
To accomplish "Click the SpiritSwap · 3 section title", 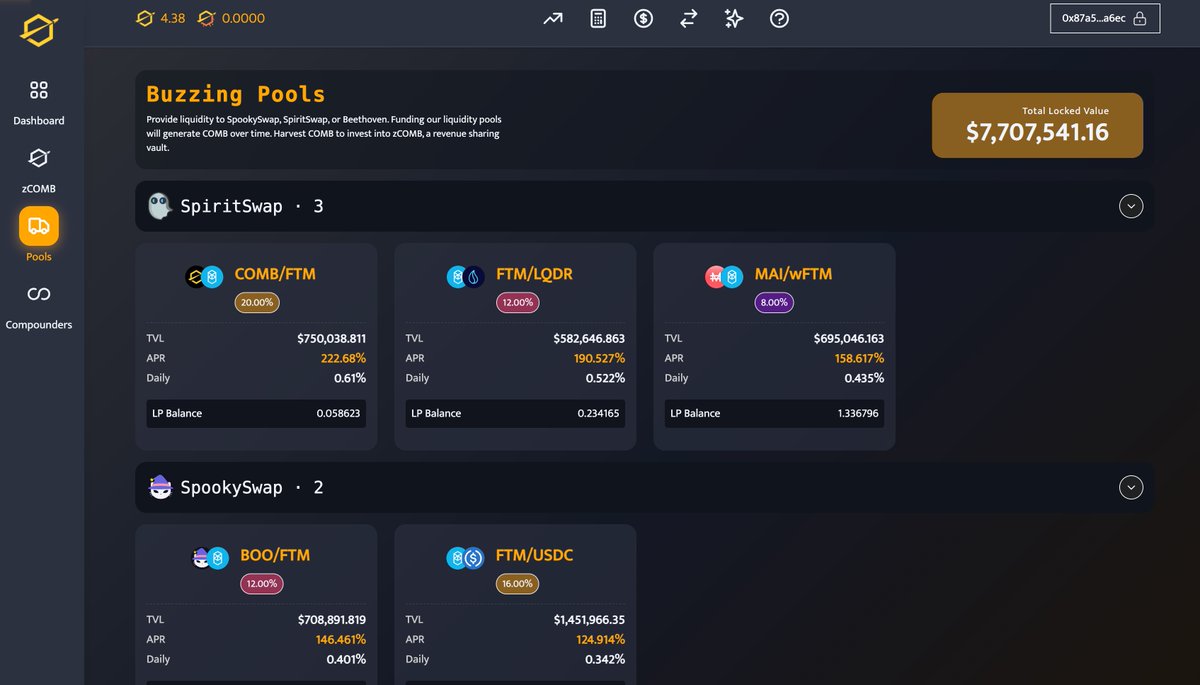I will pyautogui.click(x=252, y=207).
